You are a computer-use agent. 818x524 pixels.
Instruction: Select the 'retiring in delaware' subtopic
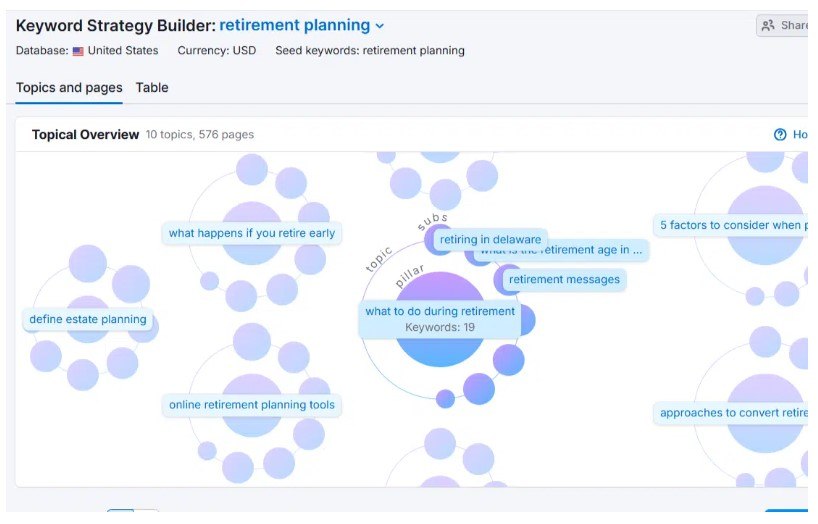point(490,239)
